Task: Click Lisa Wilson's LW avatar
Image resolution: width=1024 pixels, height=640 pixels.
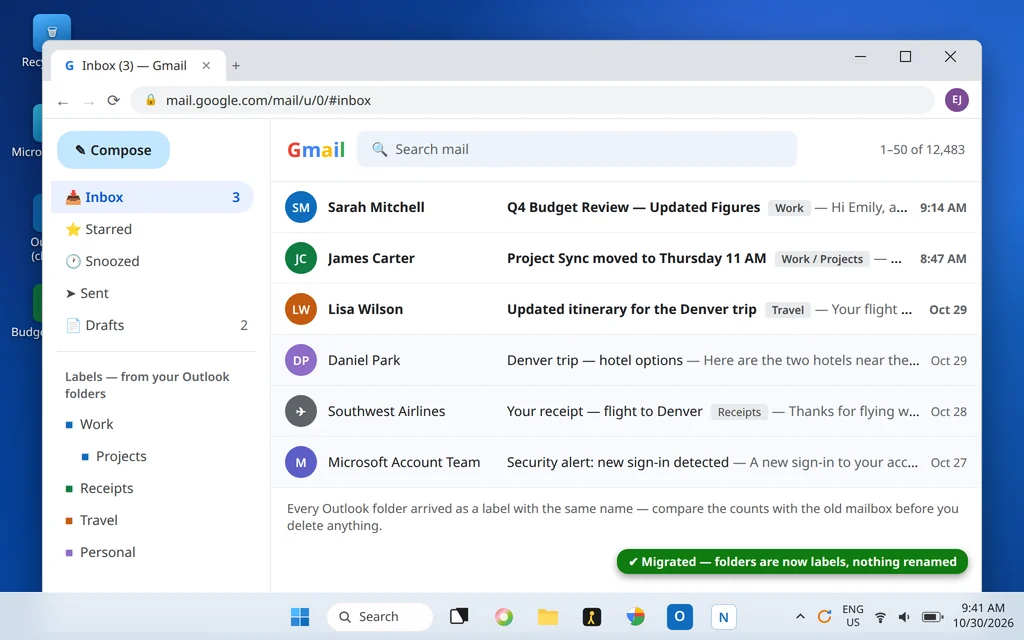Action: [300, 310]
